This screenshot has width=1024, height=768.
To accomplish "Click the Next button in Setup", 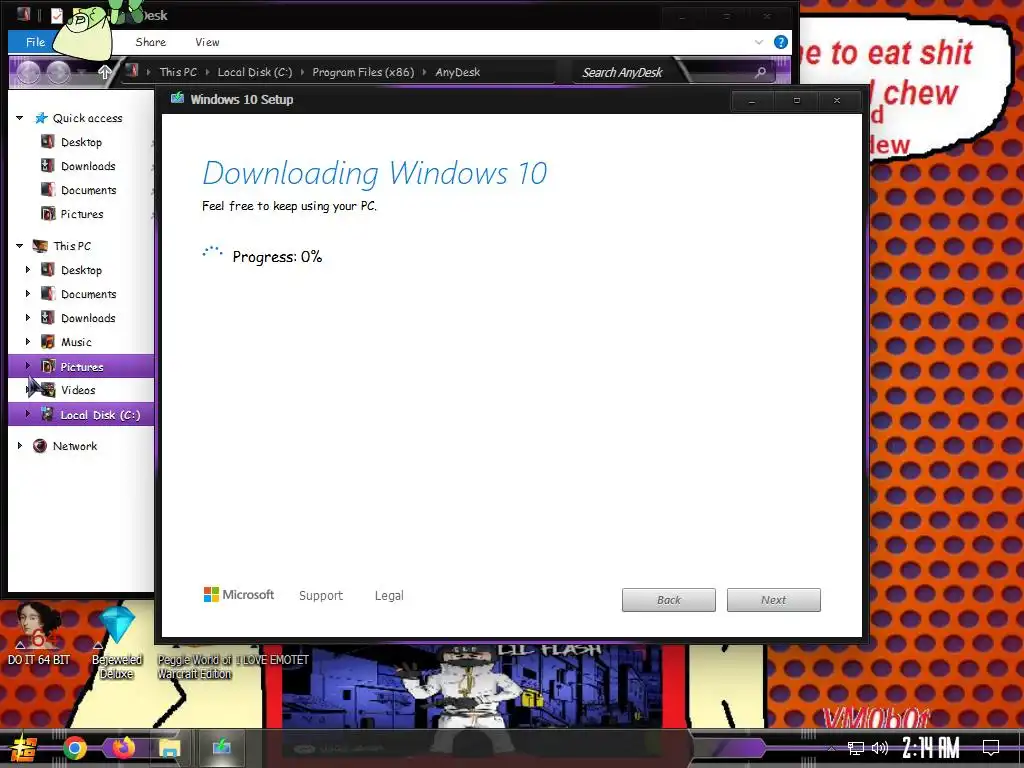I will tap(773, 600).
